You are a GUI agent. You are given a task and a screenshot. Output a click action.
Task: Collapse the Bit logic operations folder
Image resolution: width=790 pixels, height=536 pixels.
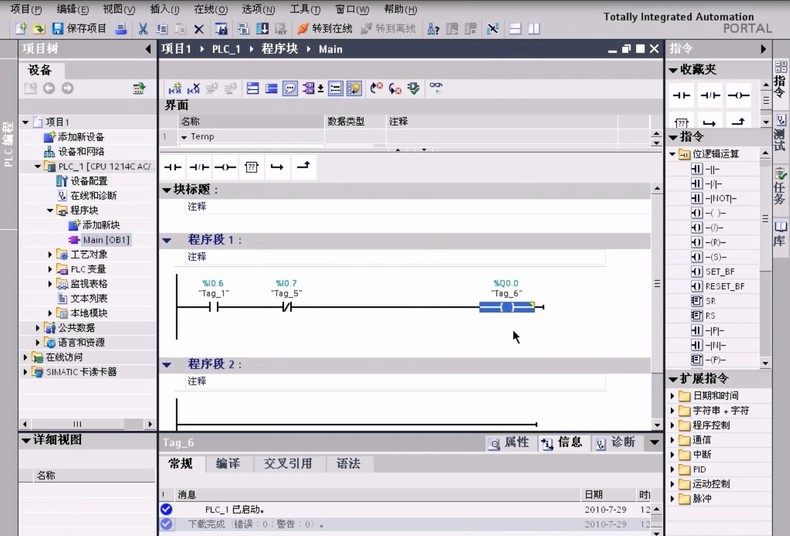tap(673, 154)
